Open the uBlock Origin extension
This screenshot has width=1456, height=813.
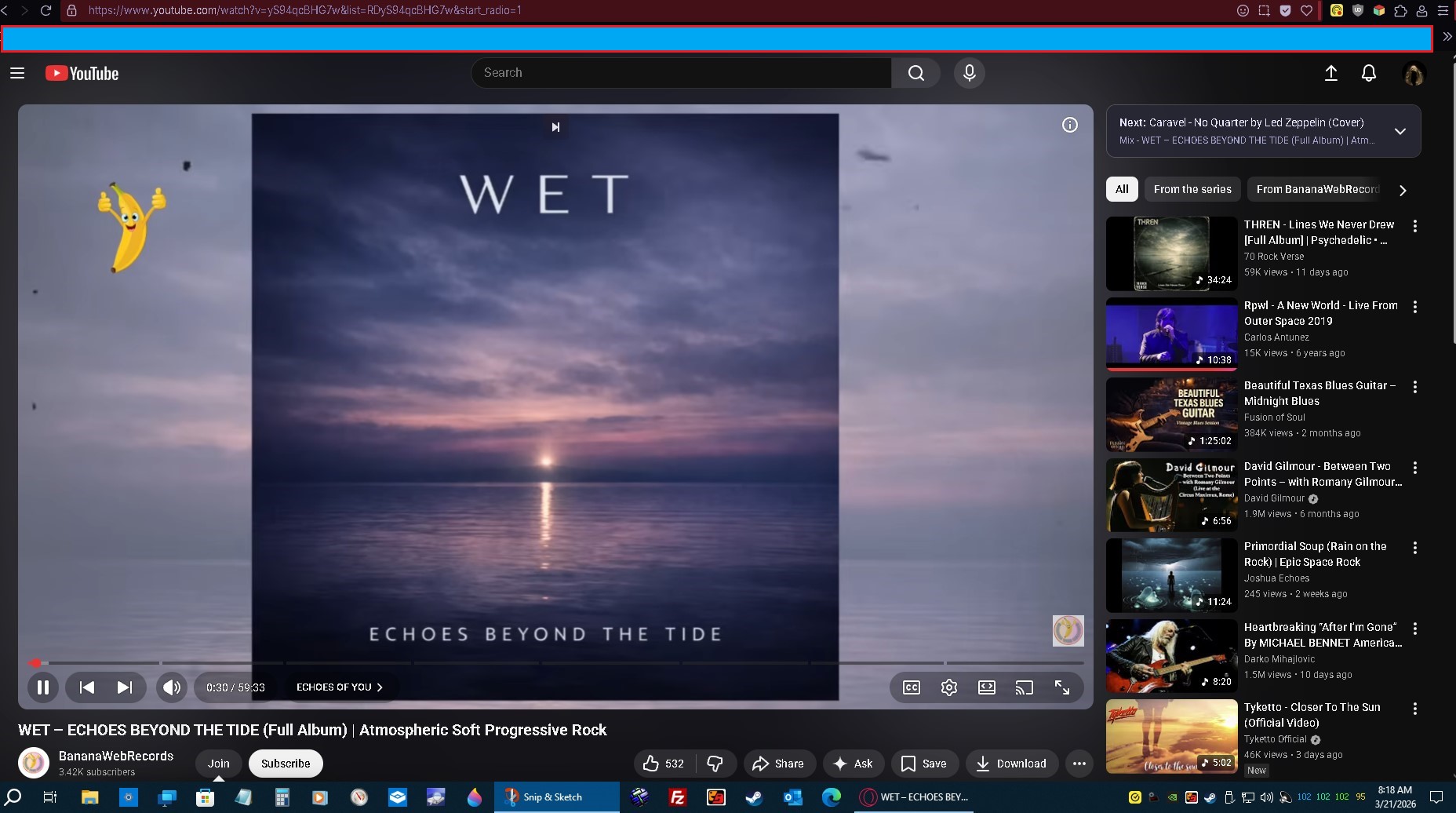1358,10
